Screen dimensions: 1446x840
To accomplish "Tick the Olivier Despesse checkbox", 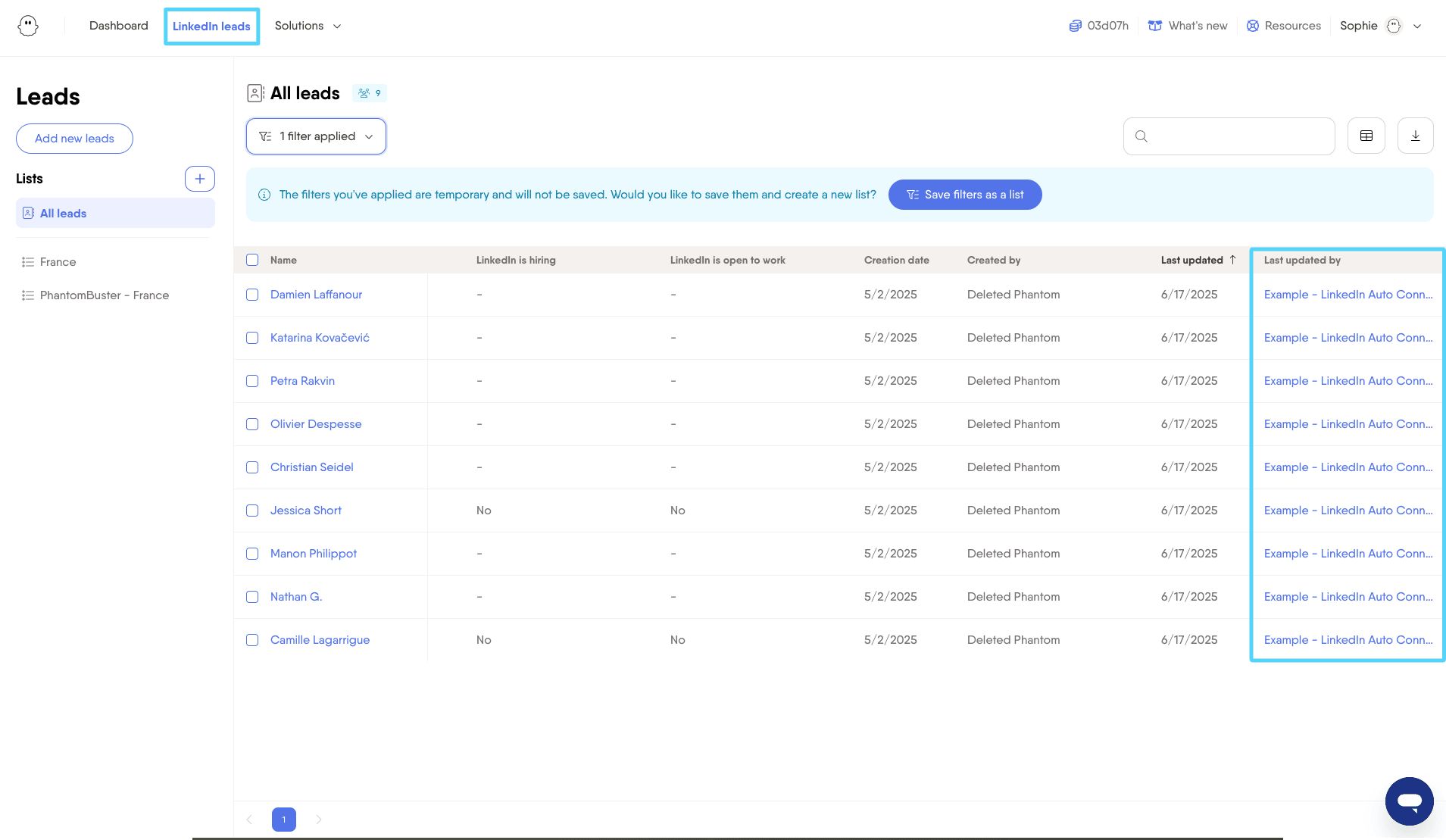I will click(x=252, y=424).
